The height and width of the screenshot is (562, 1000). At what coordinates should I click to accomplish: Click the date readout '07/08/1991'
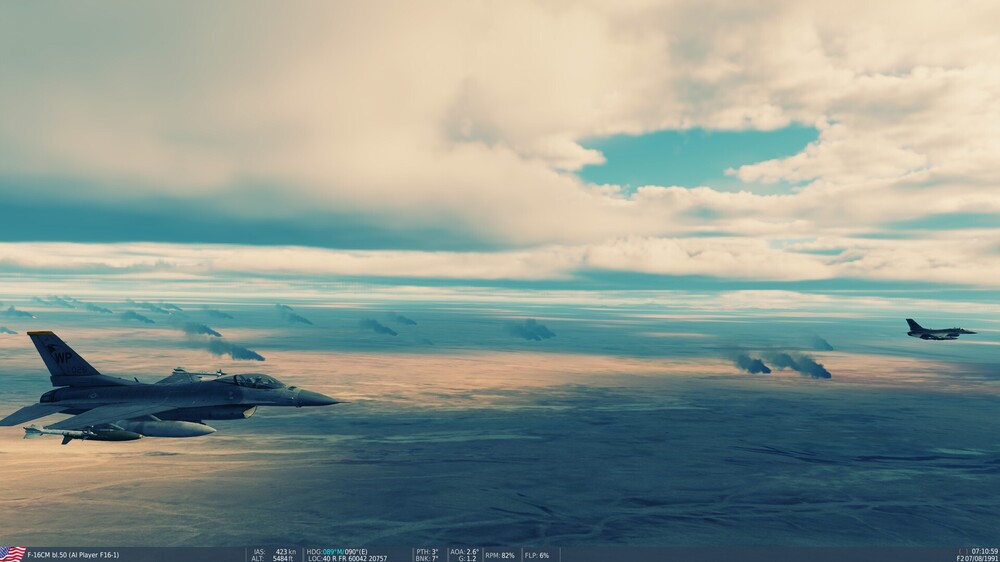click(982, 558)
